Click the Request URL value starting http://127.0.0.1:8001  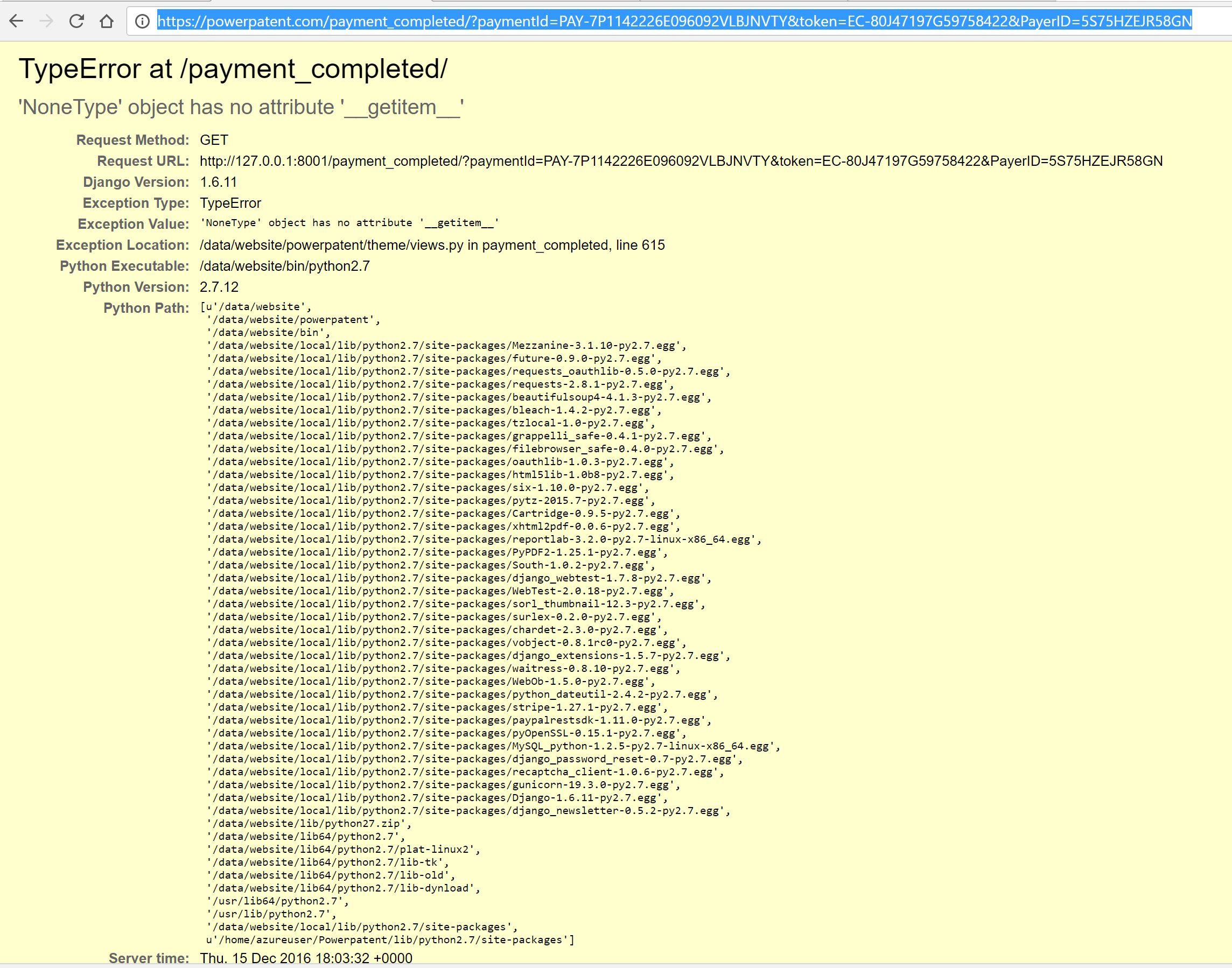681,161
